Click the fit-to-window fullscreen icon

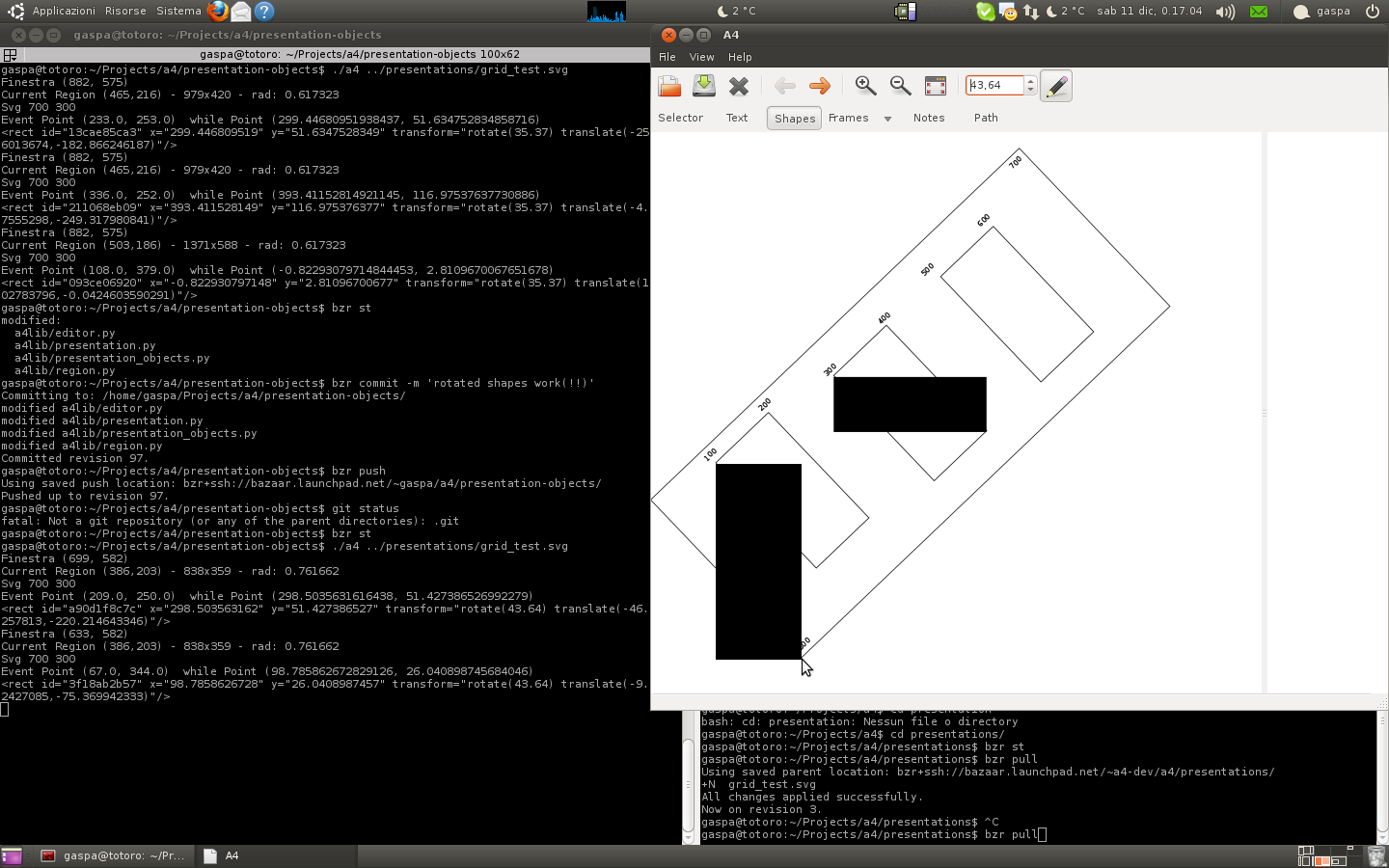936,87
